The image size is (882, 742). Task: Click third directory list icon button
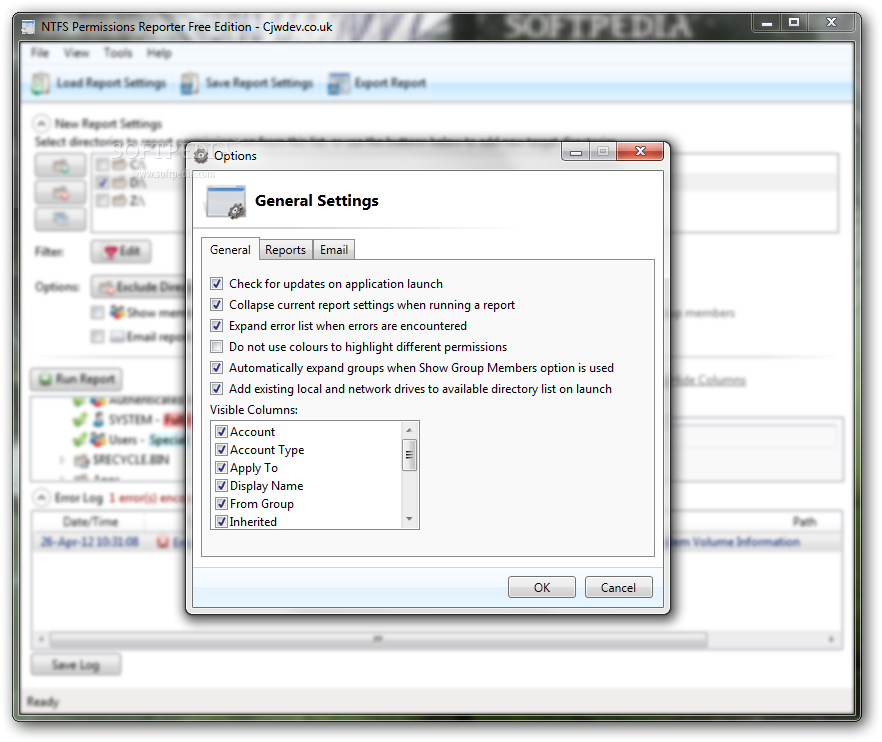click(x=61, y=219)
